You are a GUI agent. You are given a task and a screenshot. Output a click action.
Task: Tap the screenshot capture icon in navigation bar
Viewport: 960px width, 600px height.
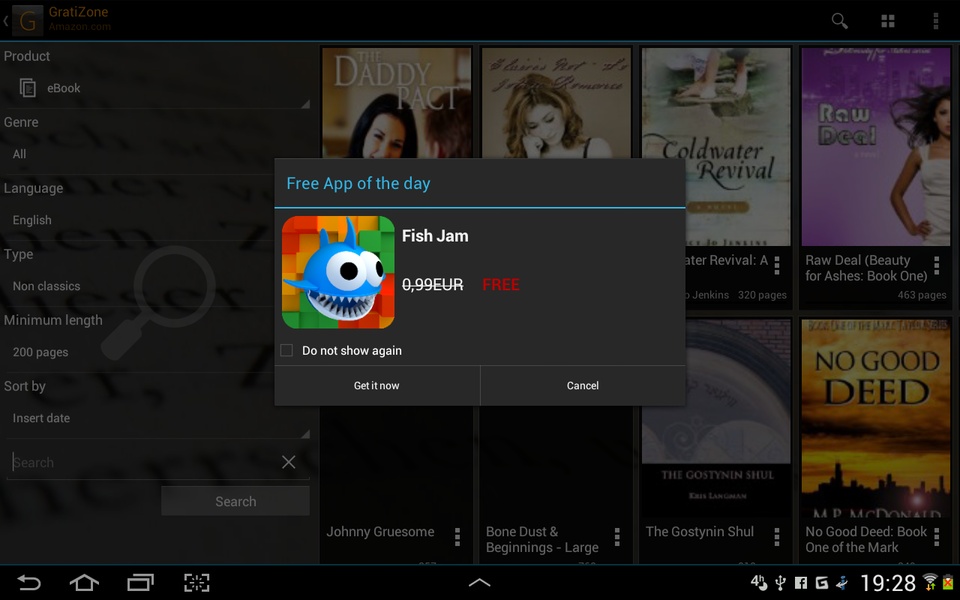click(197, 582)
